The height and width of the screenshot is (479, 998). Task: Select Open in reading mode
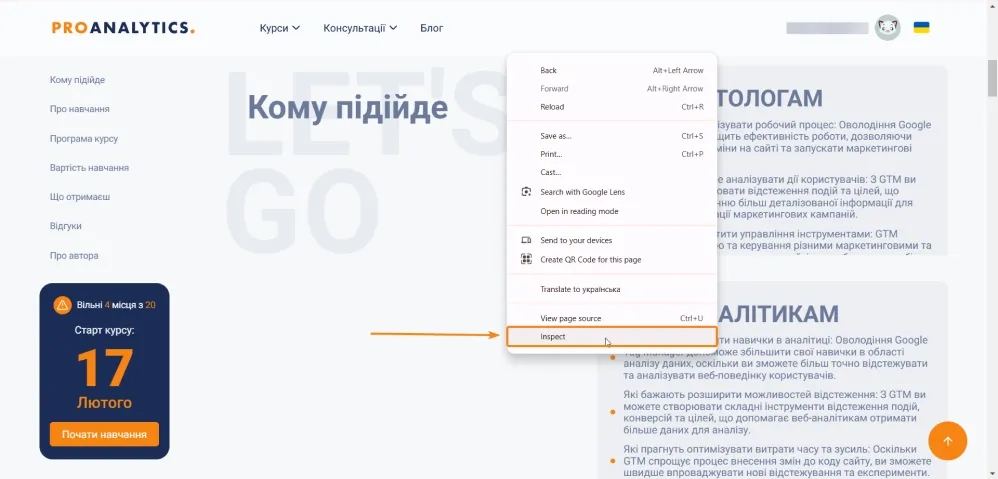pos(612,211)
